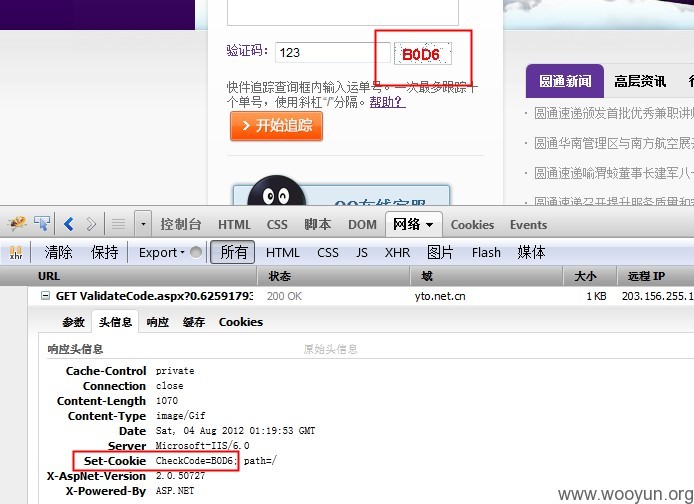This screenshot has height=504, width=694.
Task: Switch to the DOM panel
Action: (362, 225)
